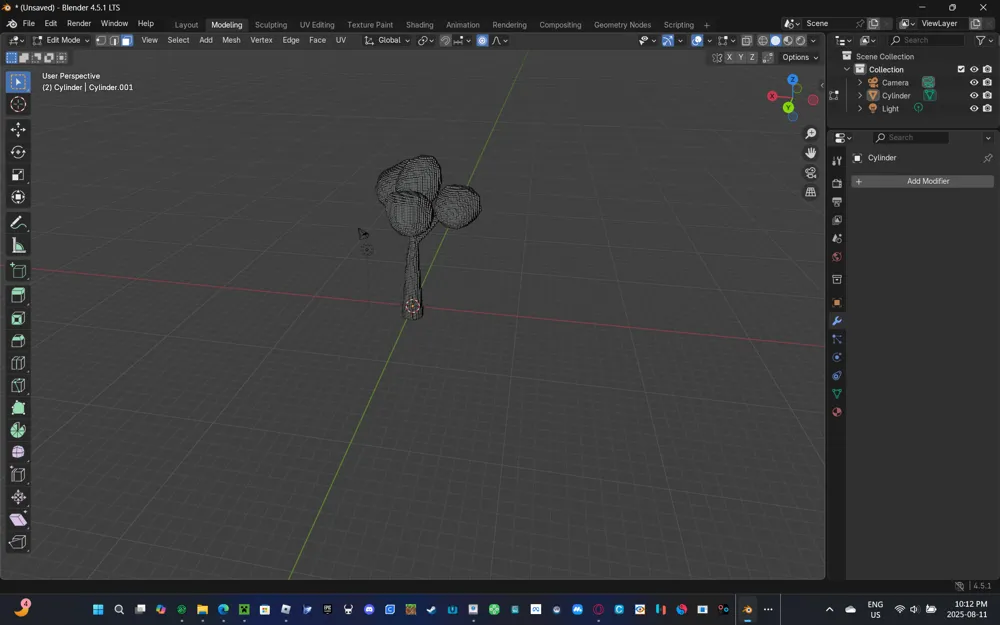
Task: Open the Physics properties tab icon
Action: coord(837,357)
